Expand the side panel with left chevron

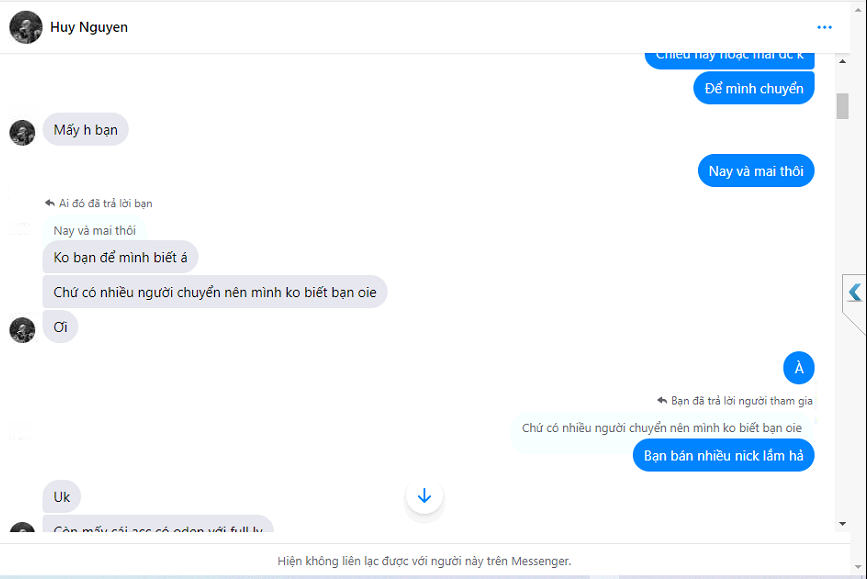855,292
